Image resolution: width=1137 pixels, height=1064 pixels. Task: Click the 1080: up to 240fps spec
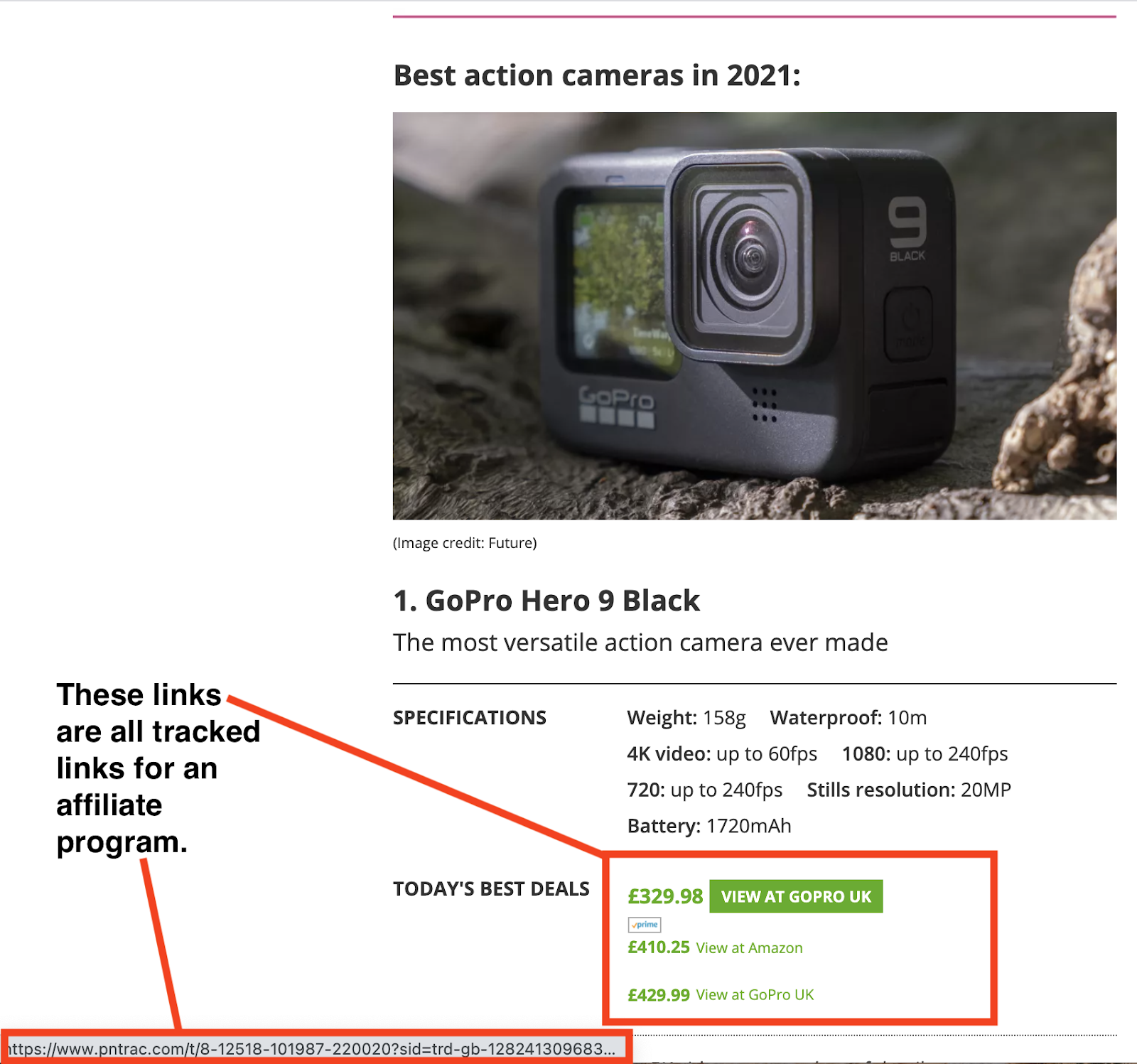[925, 754]
